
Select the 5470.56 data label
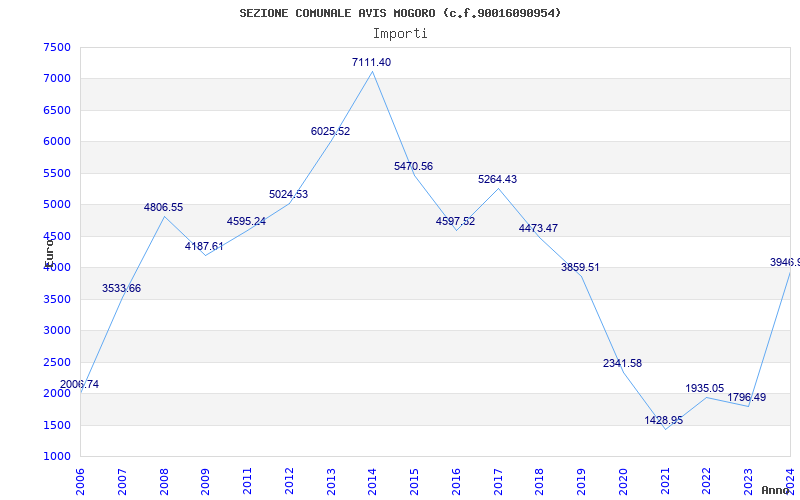(x=413, y=166)
